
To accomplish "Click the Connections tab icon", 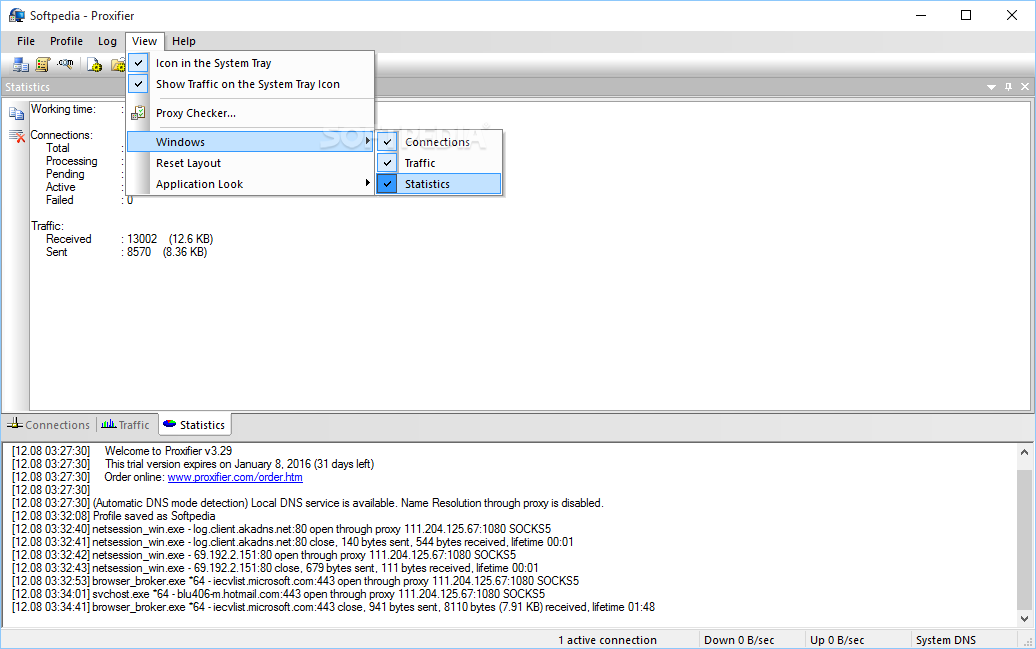I will [x=15, y=424].
